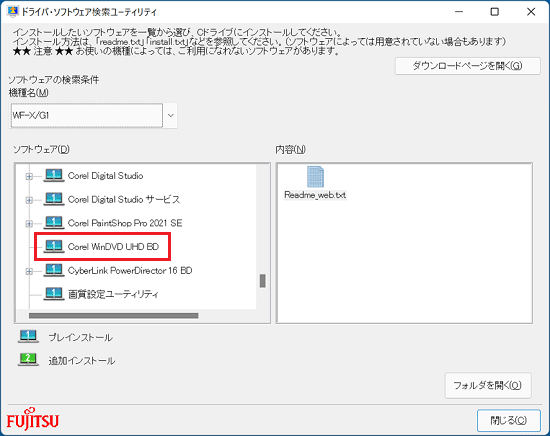
Task: Click the Fujitsu logo
Action: click(33, 419)
